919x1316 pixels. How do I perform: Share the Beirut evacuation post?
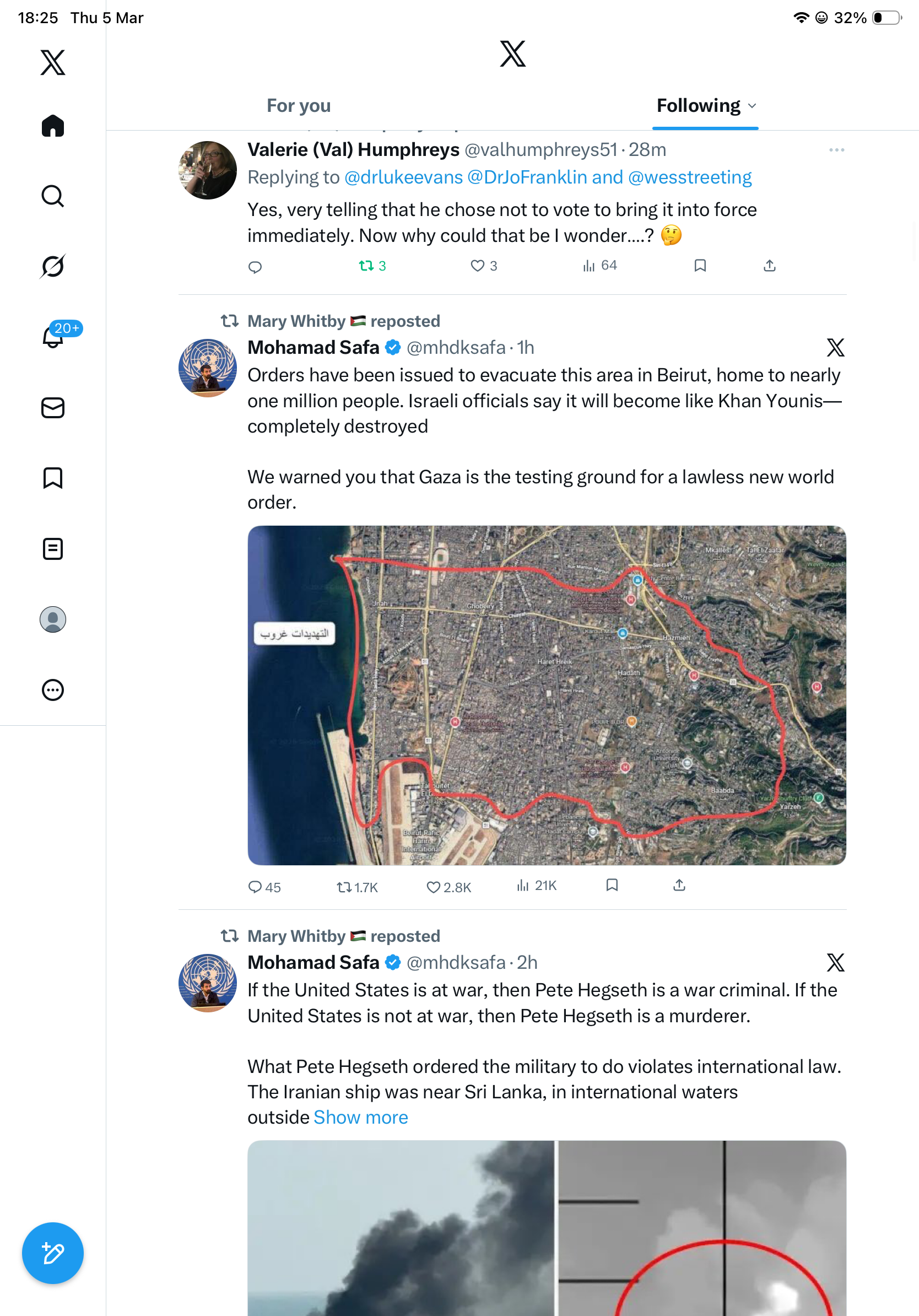pos(679,886)
